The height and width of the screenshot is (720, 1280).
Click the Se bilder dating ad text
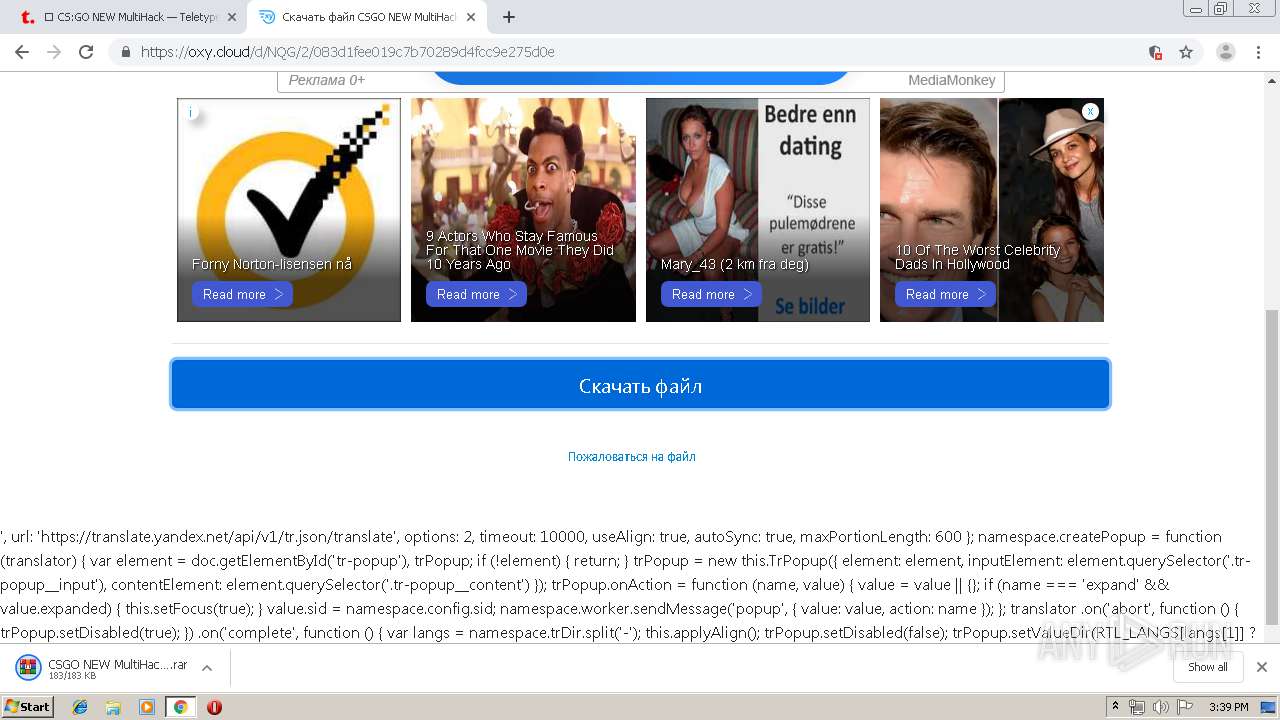810,306
